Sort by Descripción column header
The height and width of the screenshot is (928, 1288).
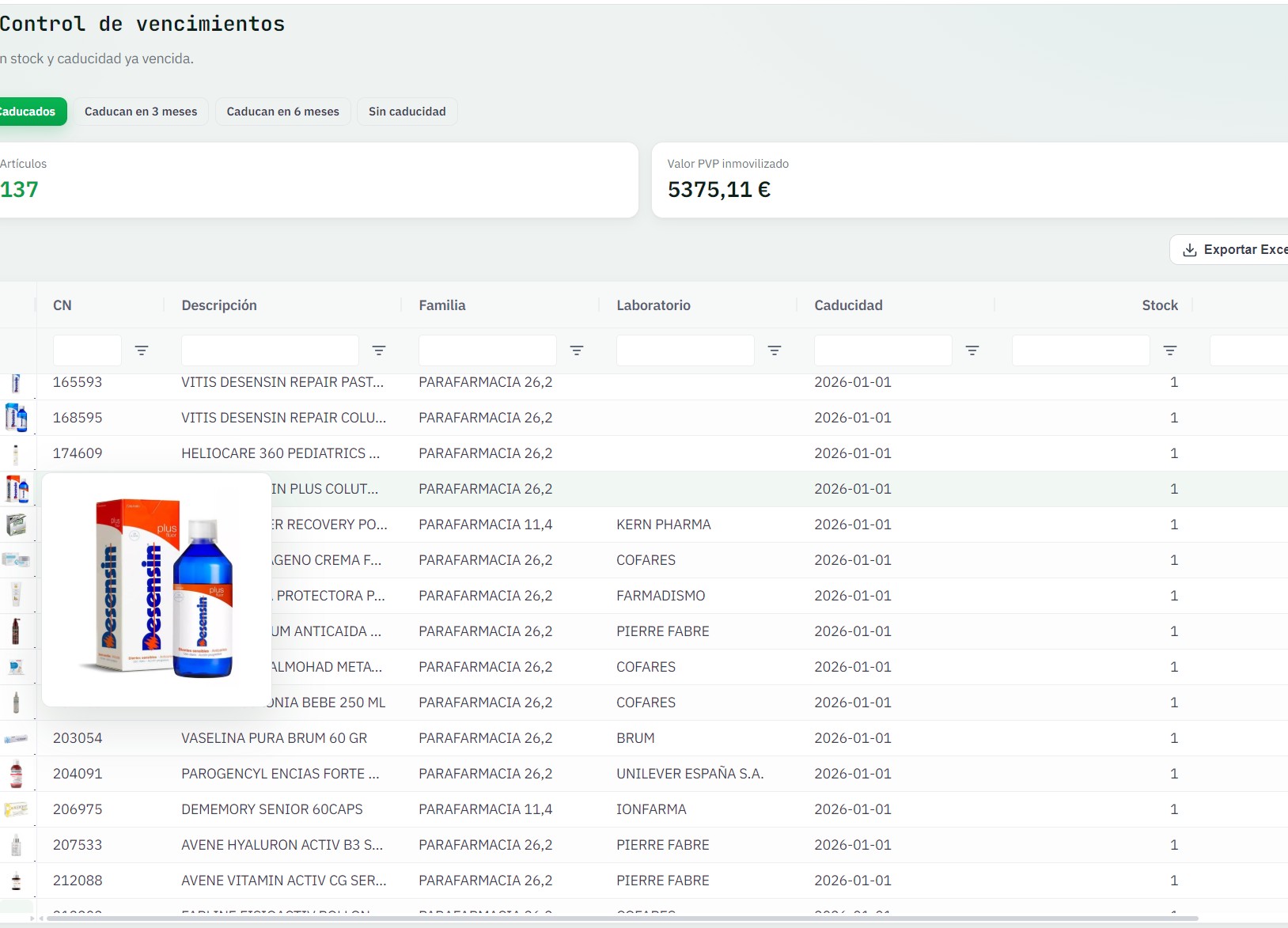click(219, 305)
